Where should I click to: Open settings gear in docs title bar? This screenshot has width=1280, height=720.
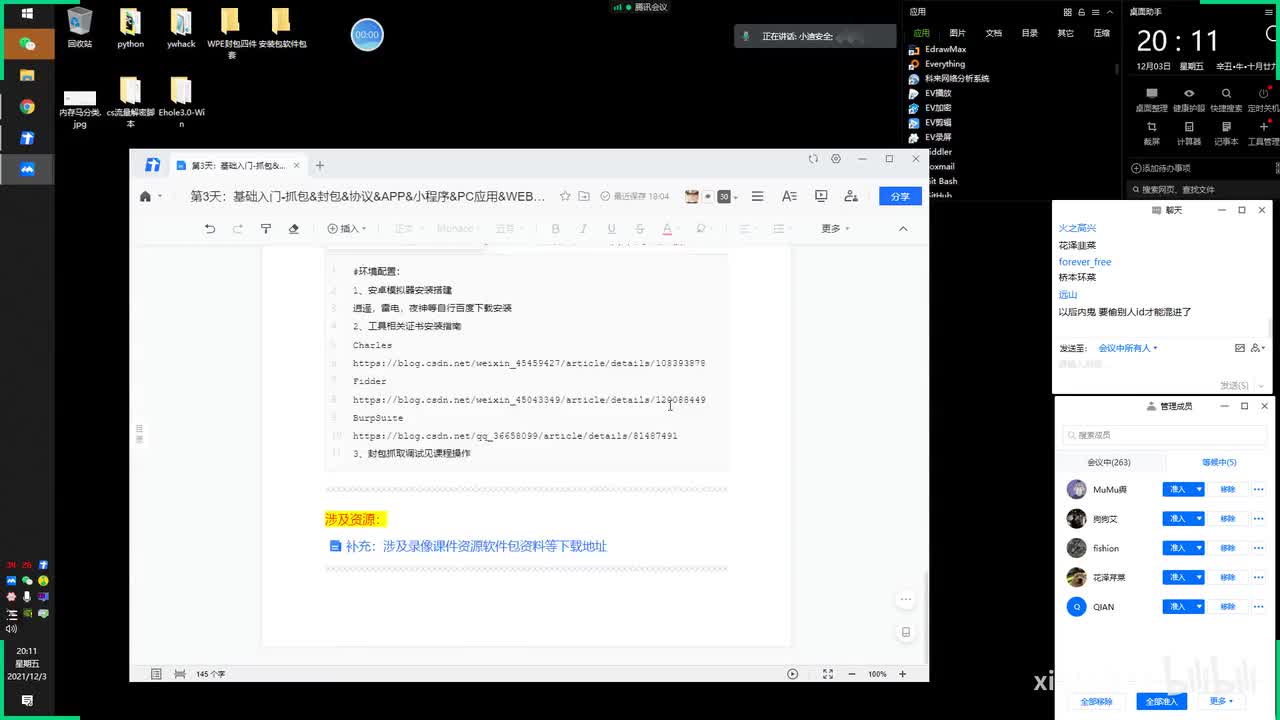[x=836, y=159]
